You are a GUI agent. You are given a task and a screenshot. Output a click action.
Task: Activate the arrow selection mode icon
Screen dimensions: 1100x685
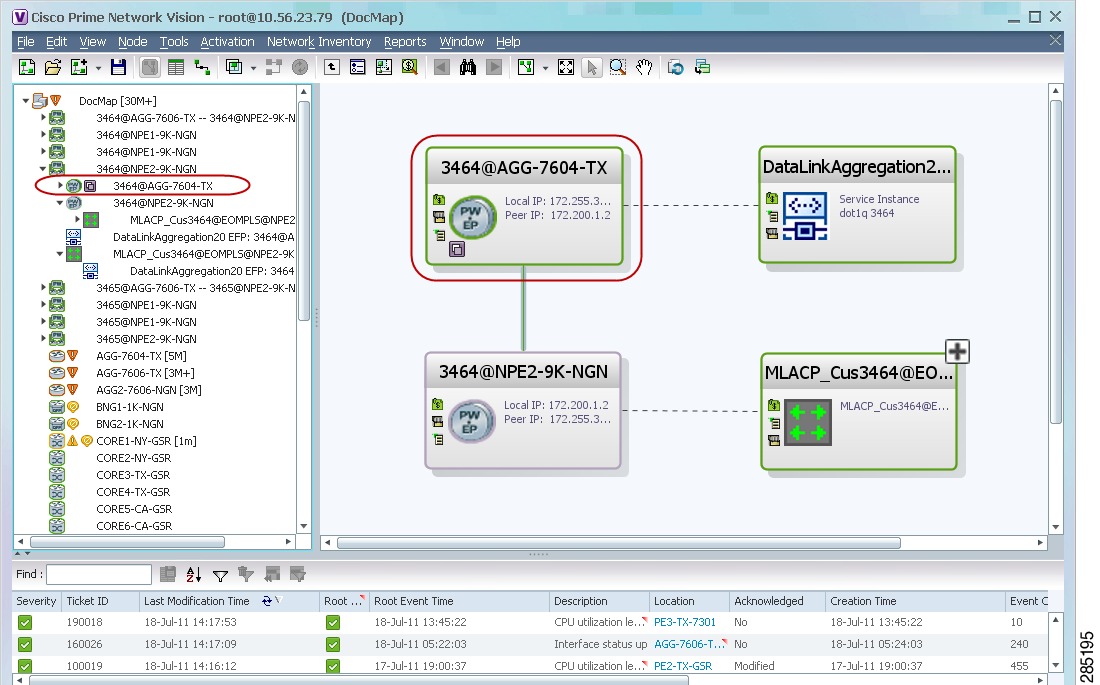click(591, 67)
